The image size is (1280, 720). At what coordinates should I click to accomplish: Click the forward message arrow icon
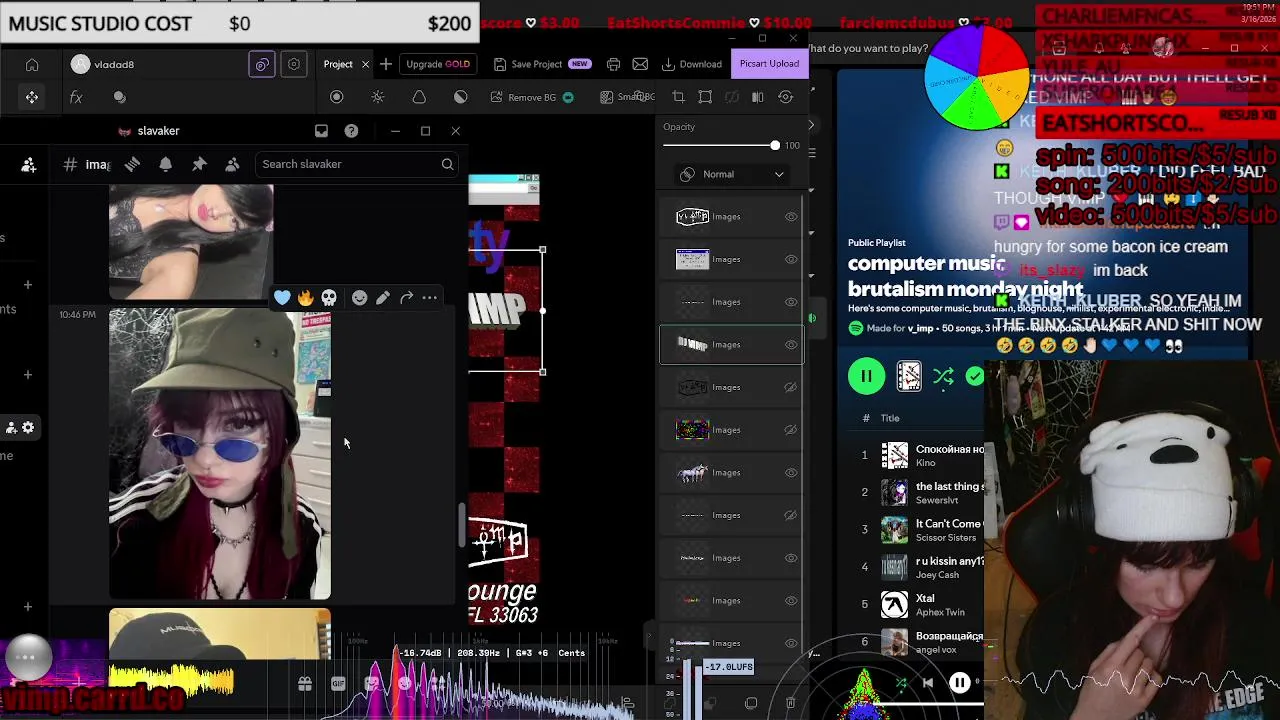tap(406, 297)
